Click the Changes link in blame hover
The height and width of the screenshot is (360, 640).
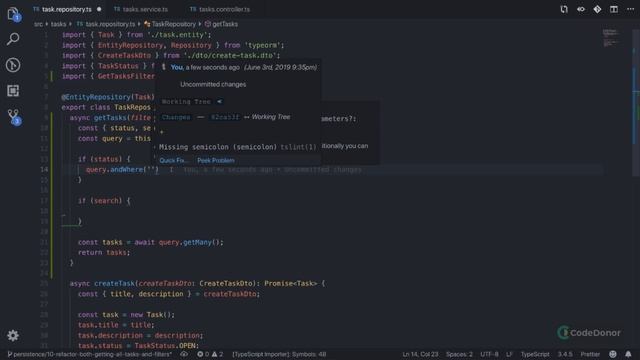pyautogui.click(x=176, y=117)
